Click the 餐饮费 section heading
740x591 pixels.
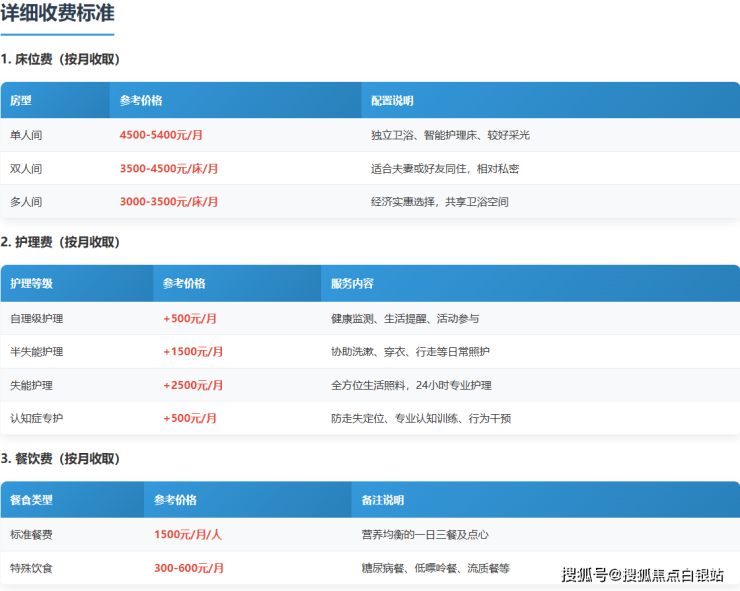click(60, 458)
